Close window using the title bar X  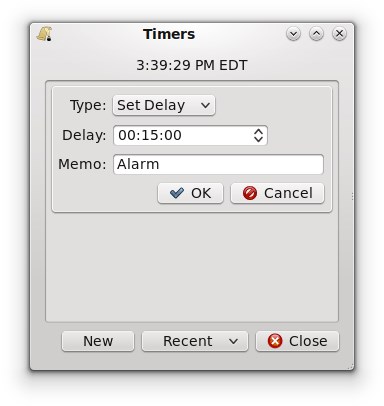click(339, 34)
